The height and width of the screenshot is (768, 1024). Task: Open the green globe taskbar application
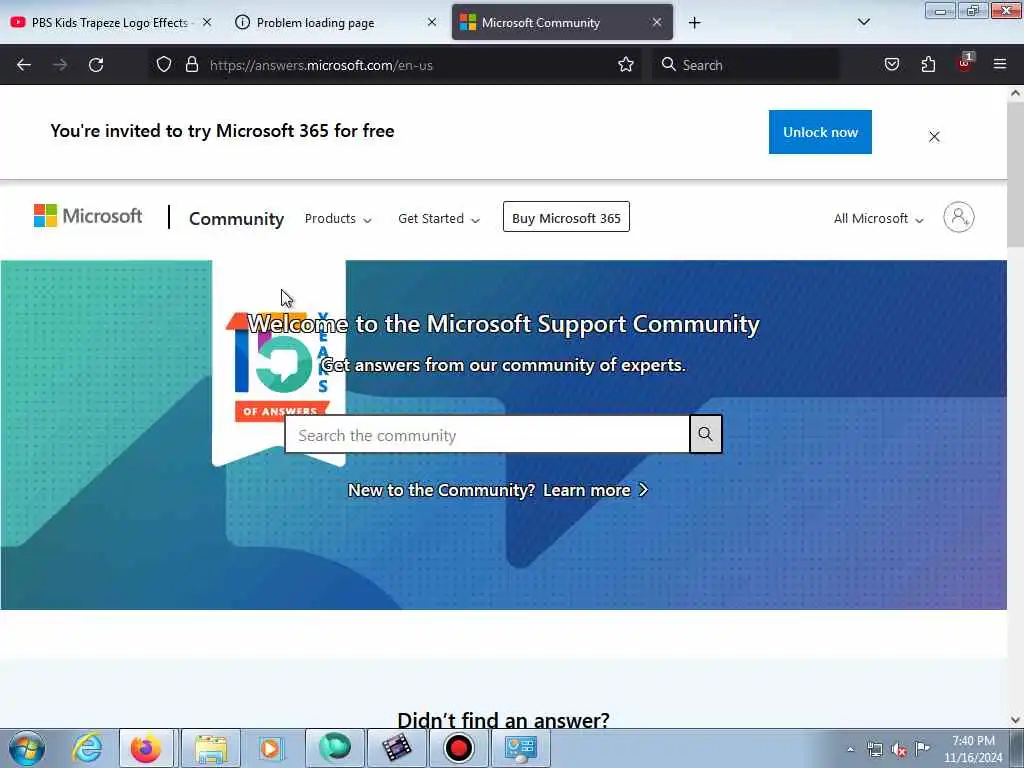tap(334, 748)
